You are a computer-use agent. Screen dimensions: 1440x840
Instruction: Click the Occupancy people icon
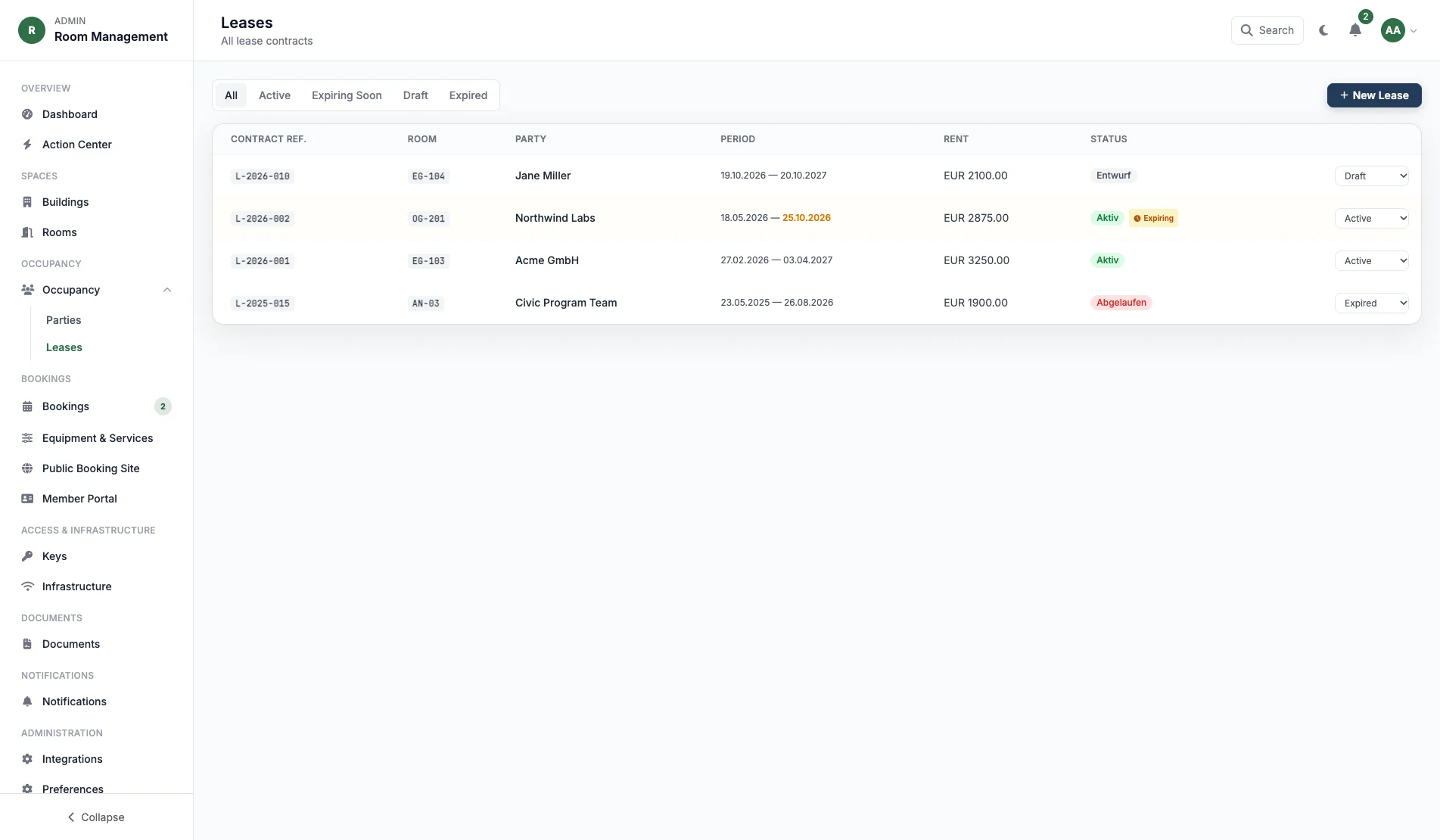[x=27, y=290]
